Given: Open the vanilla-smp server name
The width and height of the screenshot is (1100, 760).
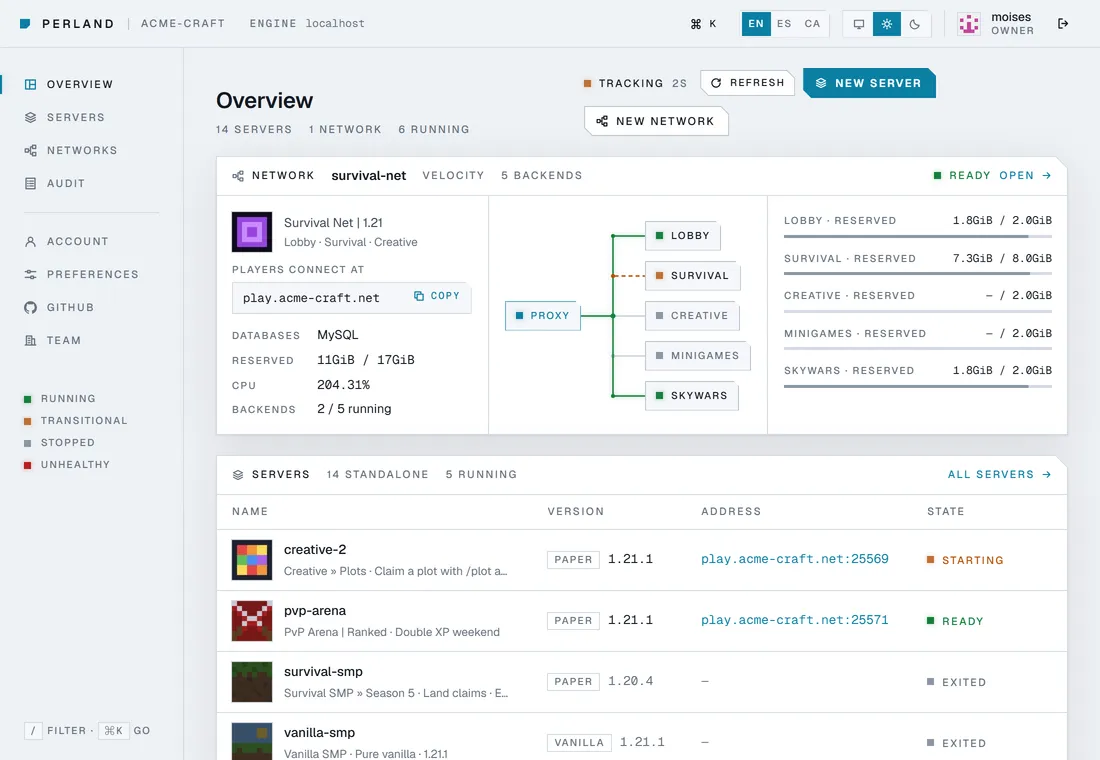Looking at the screenshot, I should [x=319, y=733].
